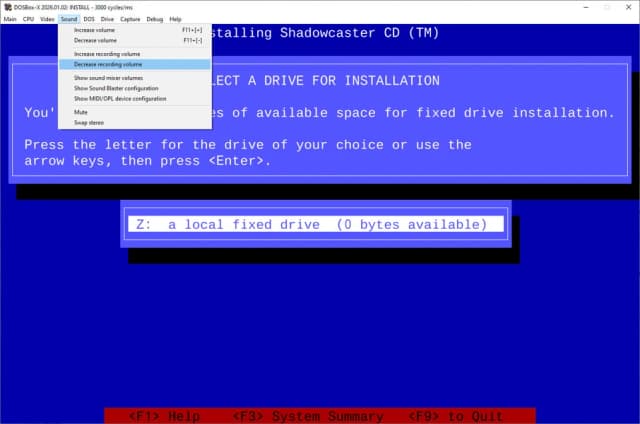
Task: Open the CPU menu
Action: (x=28, y=19)
